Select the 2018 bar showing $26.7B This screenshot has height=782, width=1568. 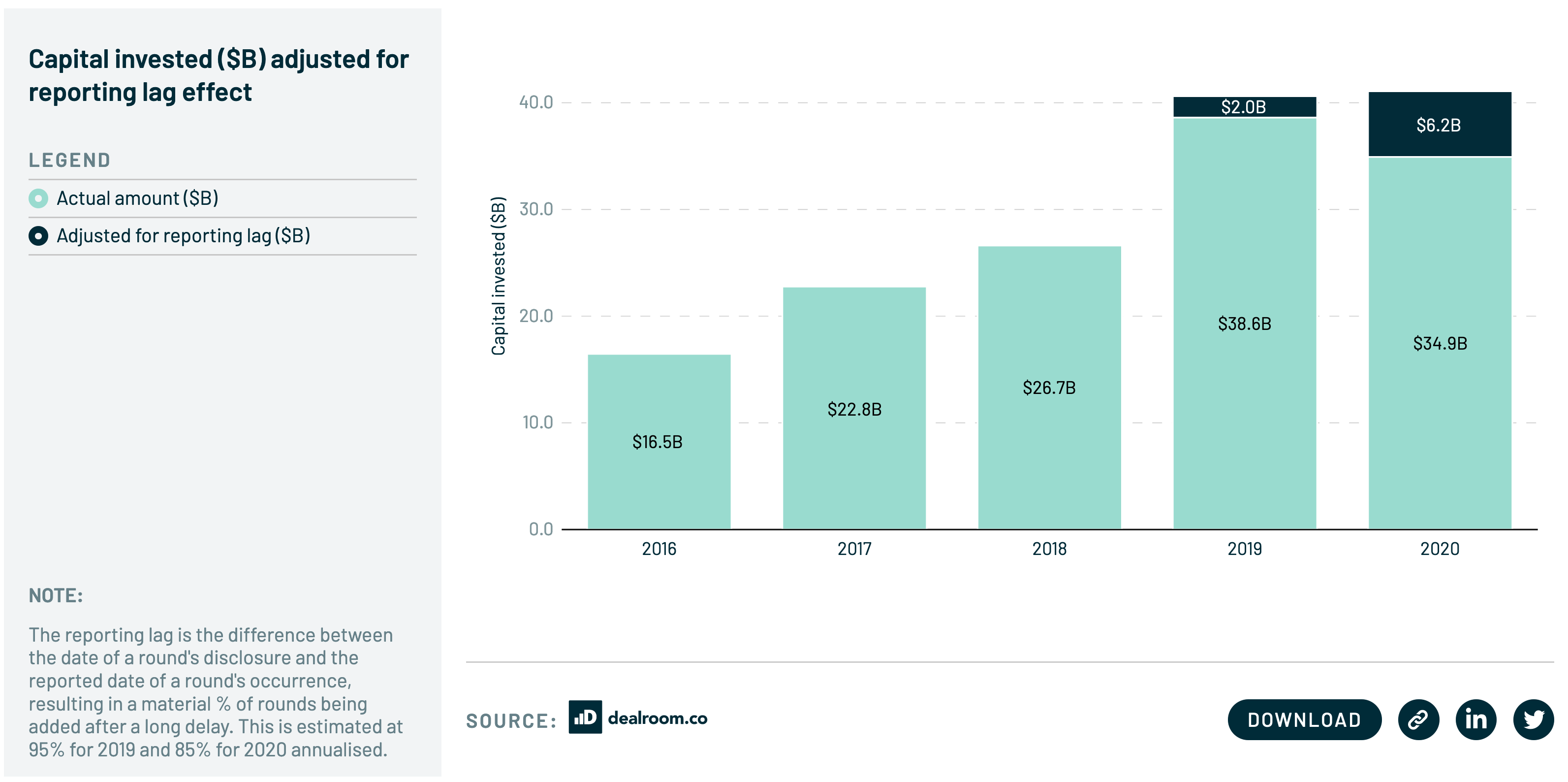tap(1049, 388)
